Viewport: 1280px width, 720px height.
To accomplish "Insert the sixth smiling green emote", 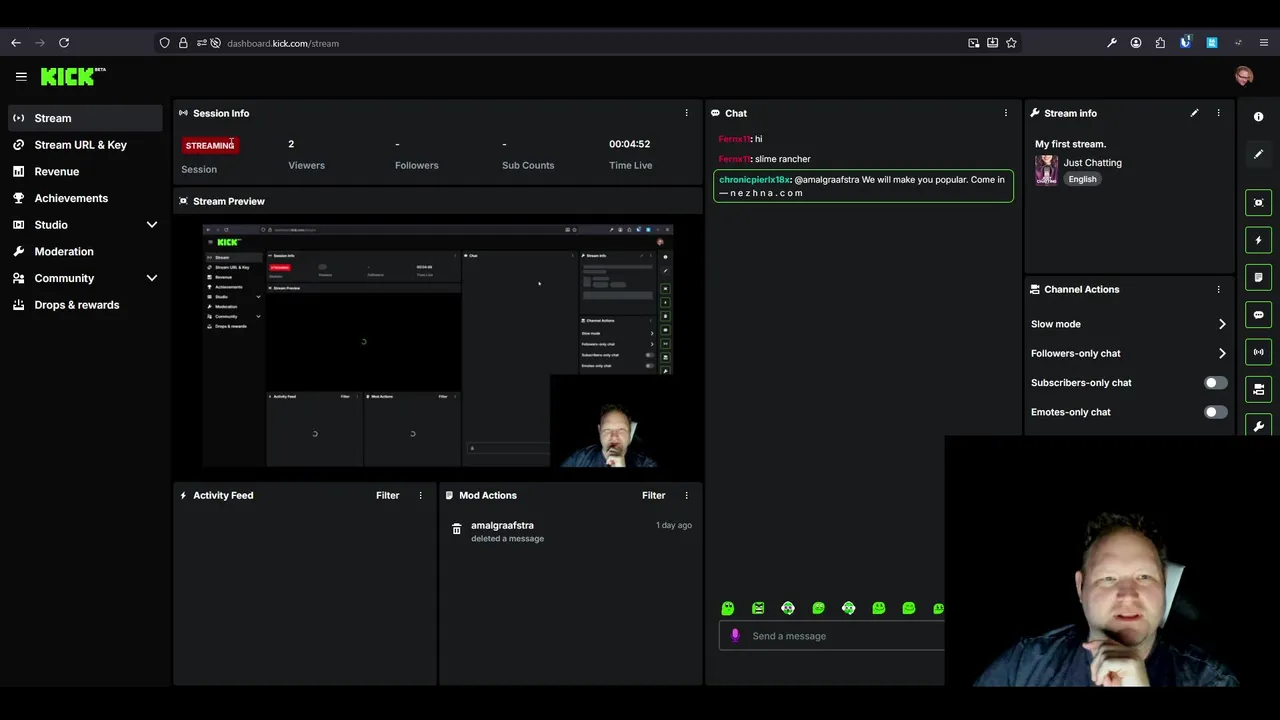I will [x=878, y=608].
